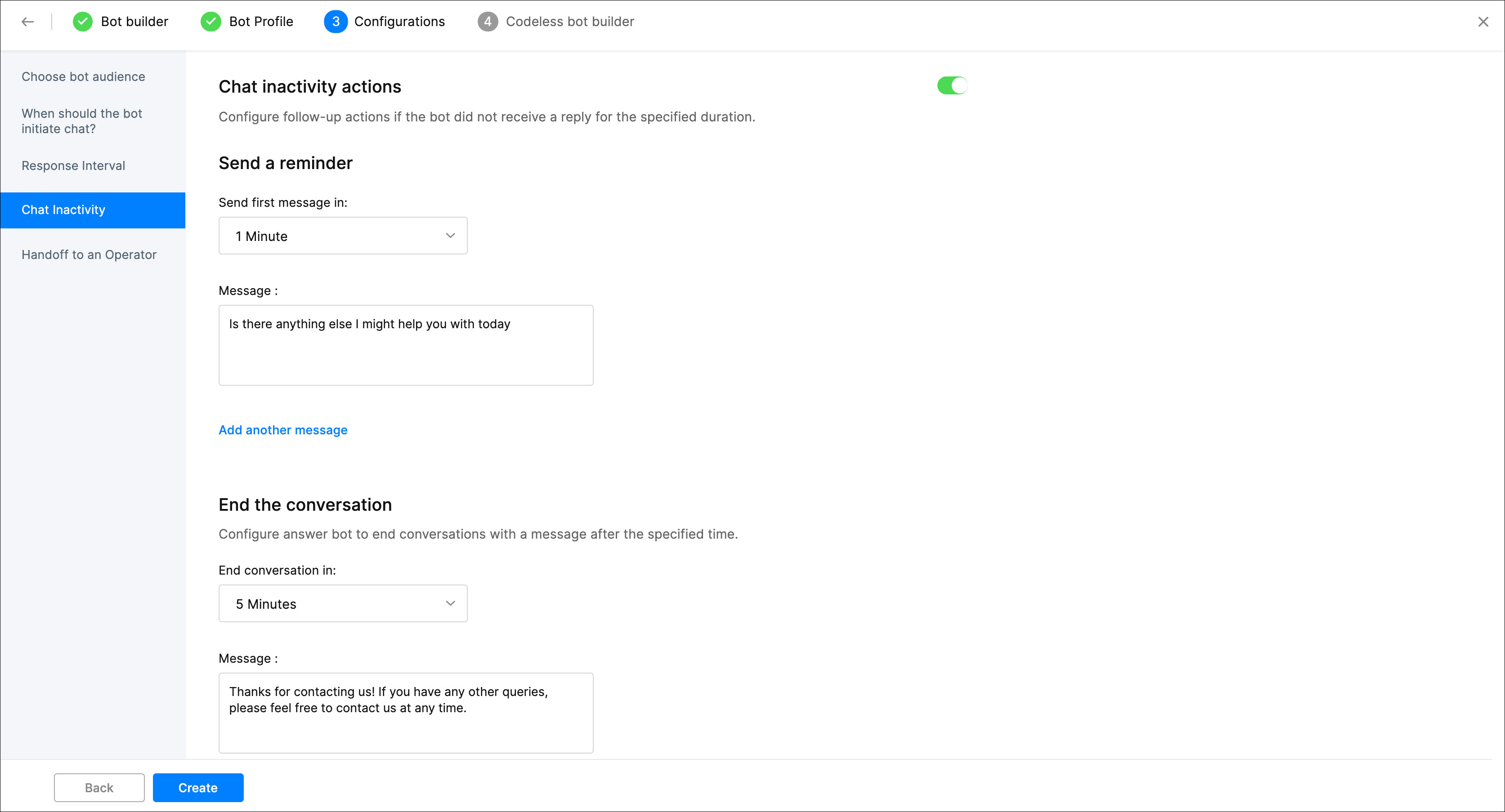The width and height of the screenshot is (1505, 812).
Task: Open the Send first message in dropdown
Action: click(x=343, y=236)
